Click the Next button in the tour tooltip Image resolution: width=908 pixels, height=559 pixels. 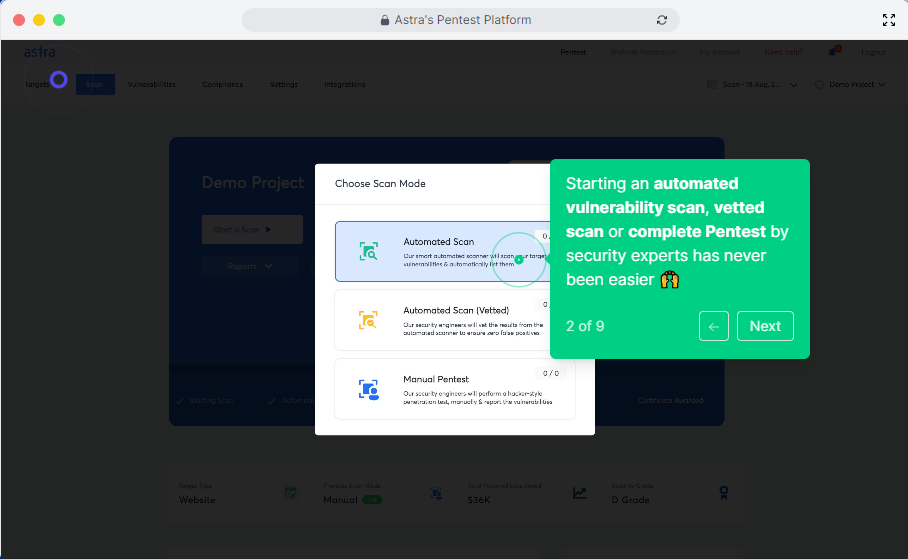coord(765,326)
